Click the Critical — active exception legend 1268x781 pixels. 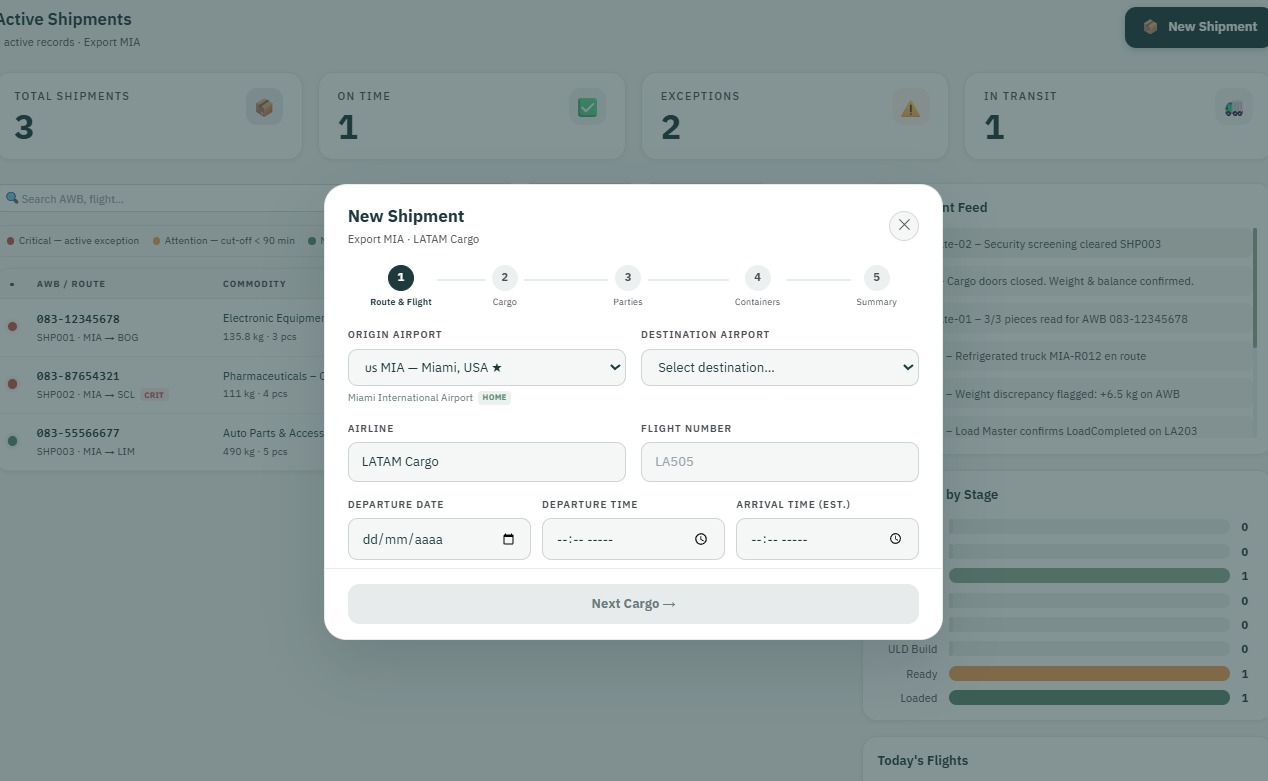pyautogui.click(x=73, y=241)
